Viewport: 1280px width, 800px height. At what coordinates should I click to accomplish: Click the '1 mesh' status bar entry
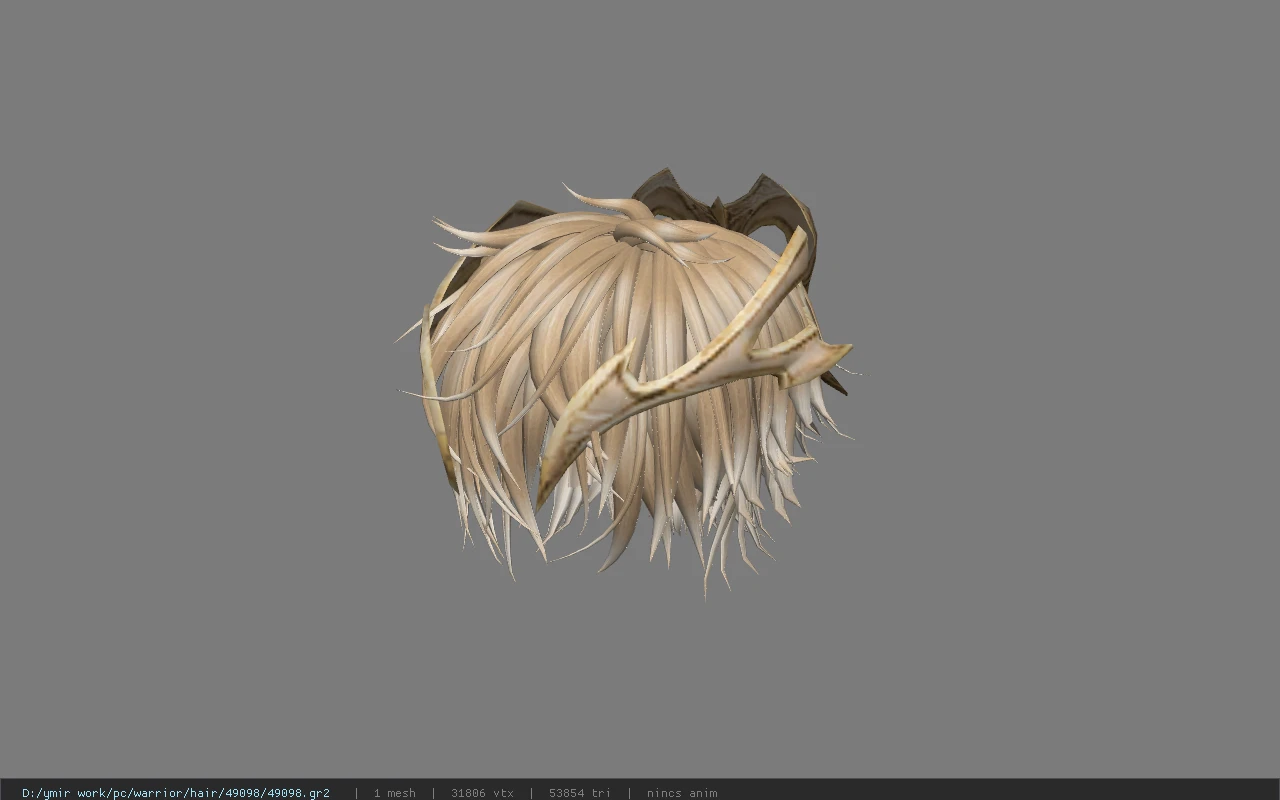(394, 793)
